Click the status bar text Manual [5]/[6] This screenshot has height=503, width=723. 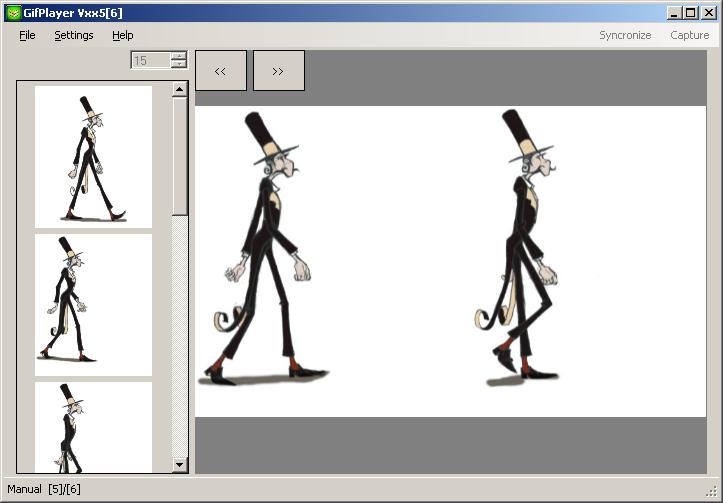click(44, 489)
